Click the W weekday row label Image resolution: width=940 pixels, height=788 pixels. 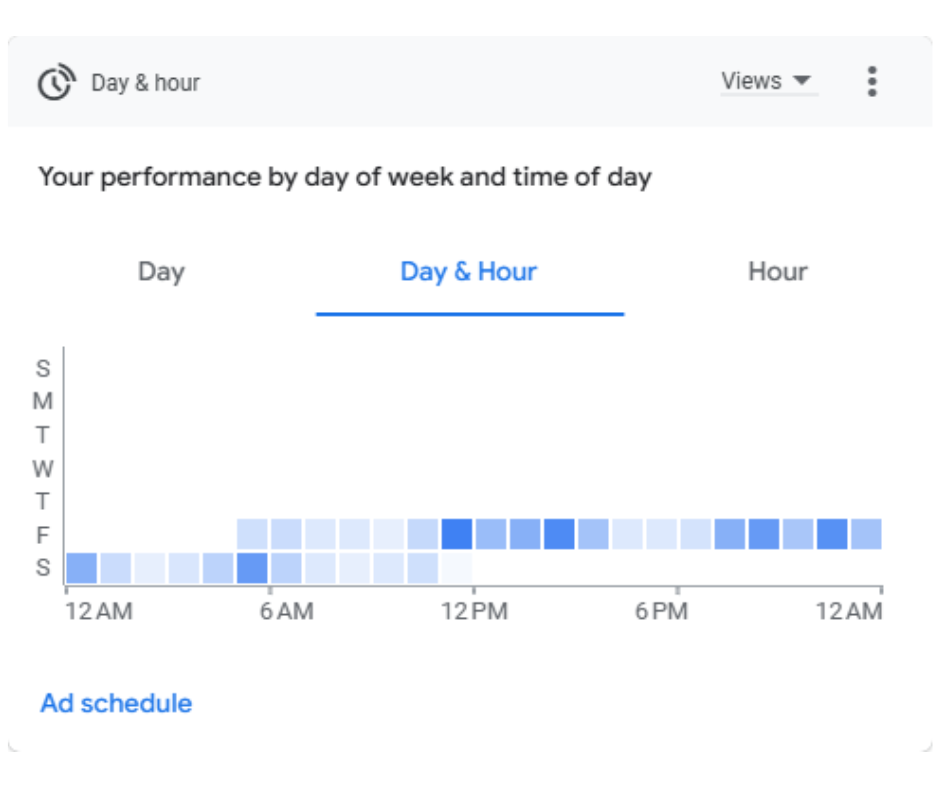click(x=43, y=468)
